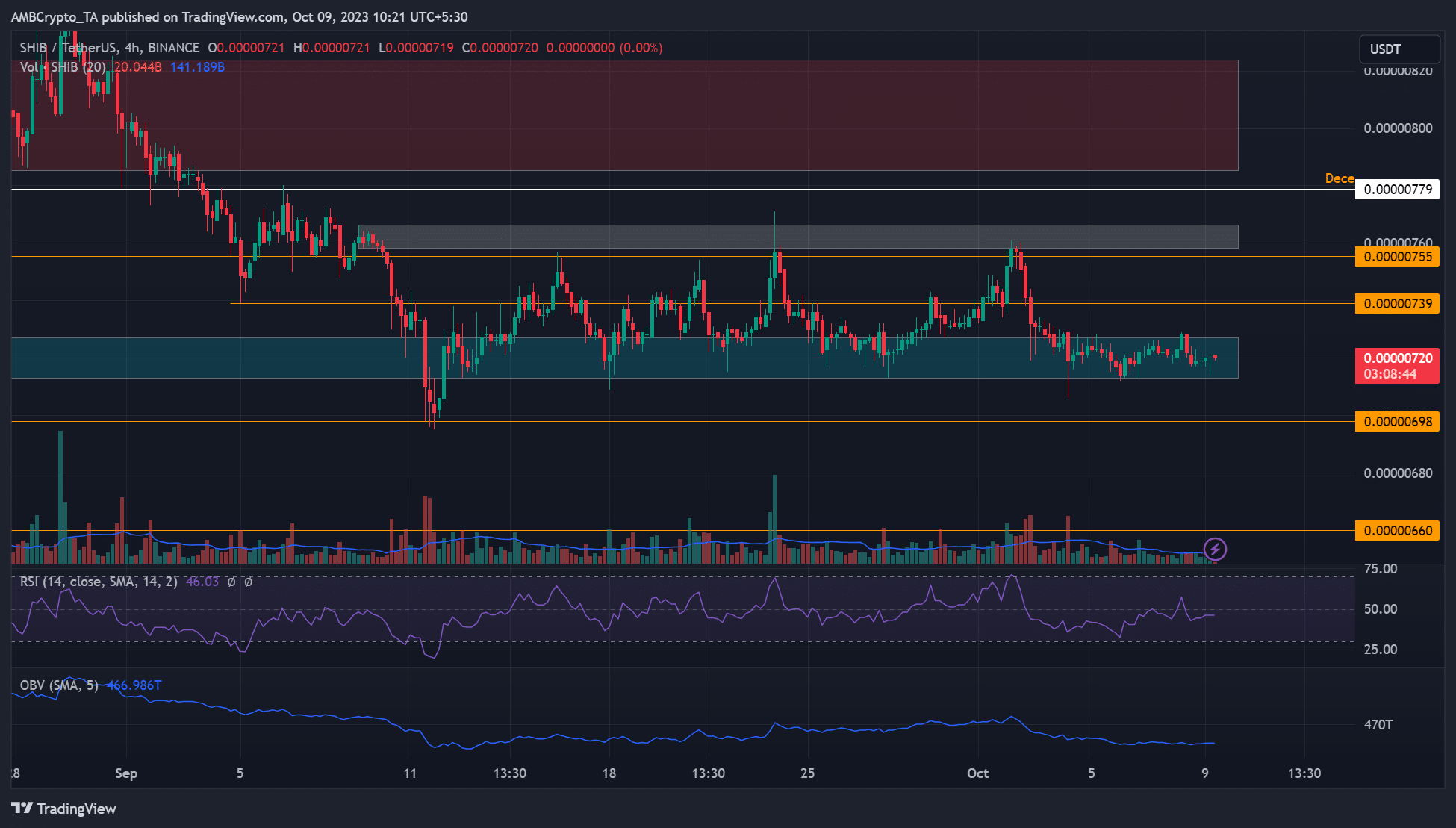Click the 0.00000698 orange price label
Image resolution: width=1456 pixels, height=828 pixels.
(1397, 422)
